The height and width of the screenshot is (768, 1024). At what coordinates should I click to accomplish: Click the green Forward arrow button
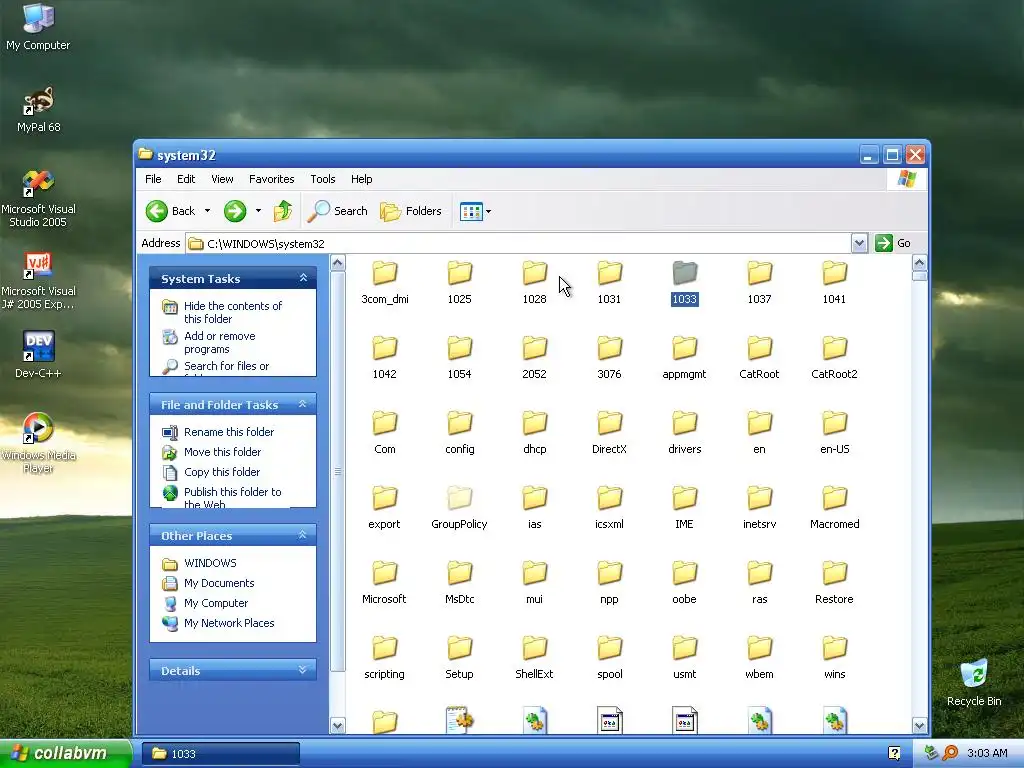(x=235, y=211)
